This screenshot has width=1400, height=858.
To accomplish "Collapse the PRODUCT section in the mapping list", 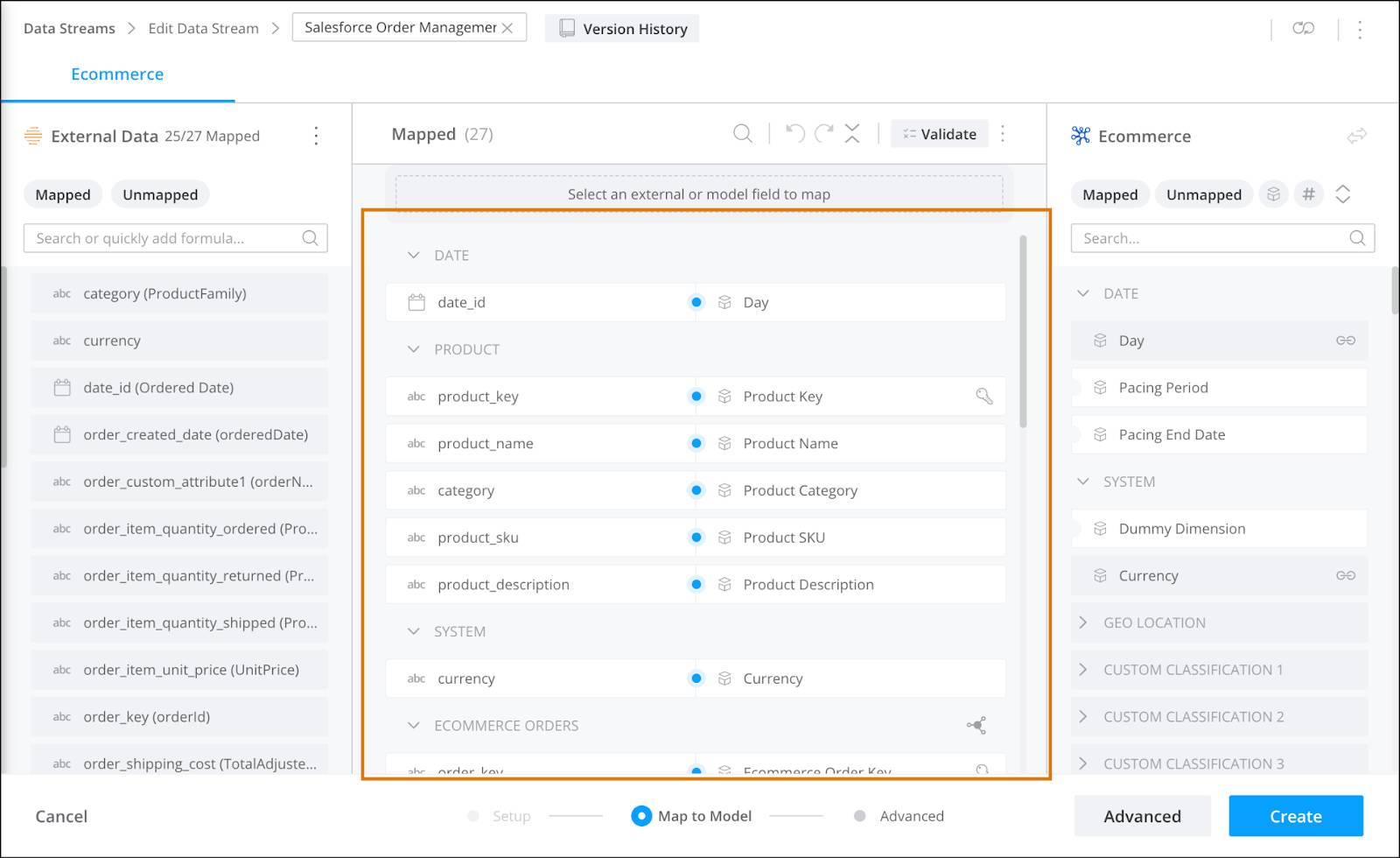I will [x=413, y=348].
